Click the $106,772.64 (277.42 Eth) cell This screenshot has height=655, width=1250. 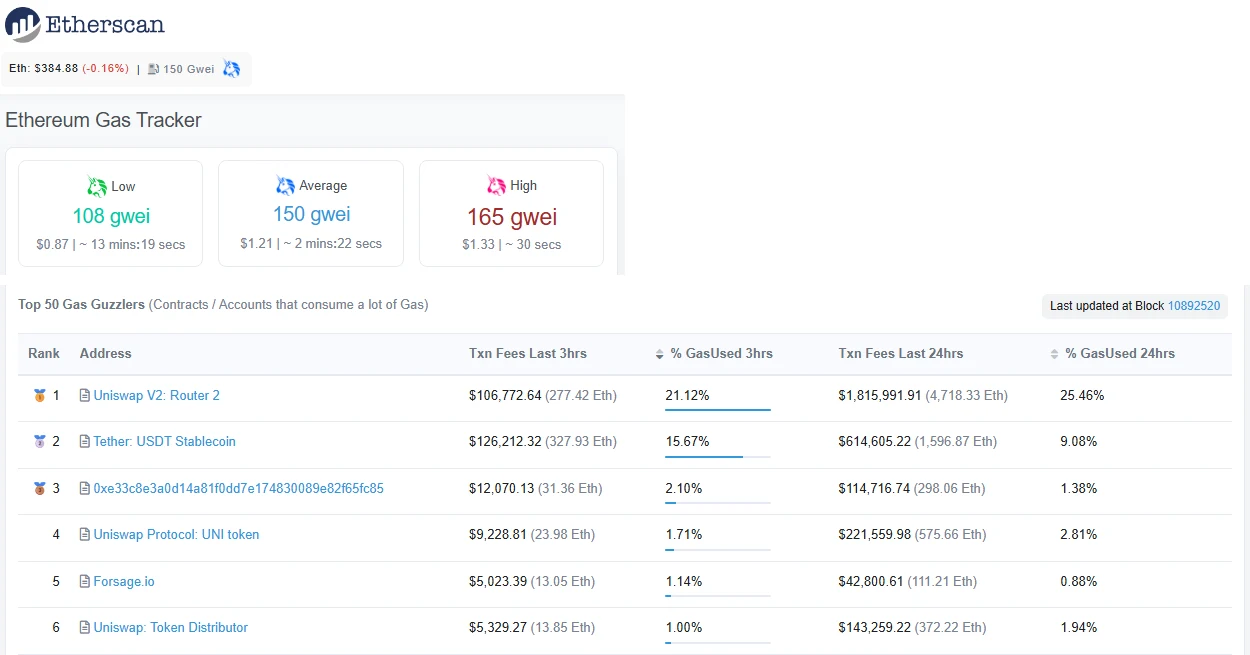543,396
